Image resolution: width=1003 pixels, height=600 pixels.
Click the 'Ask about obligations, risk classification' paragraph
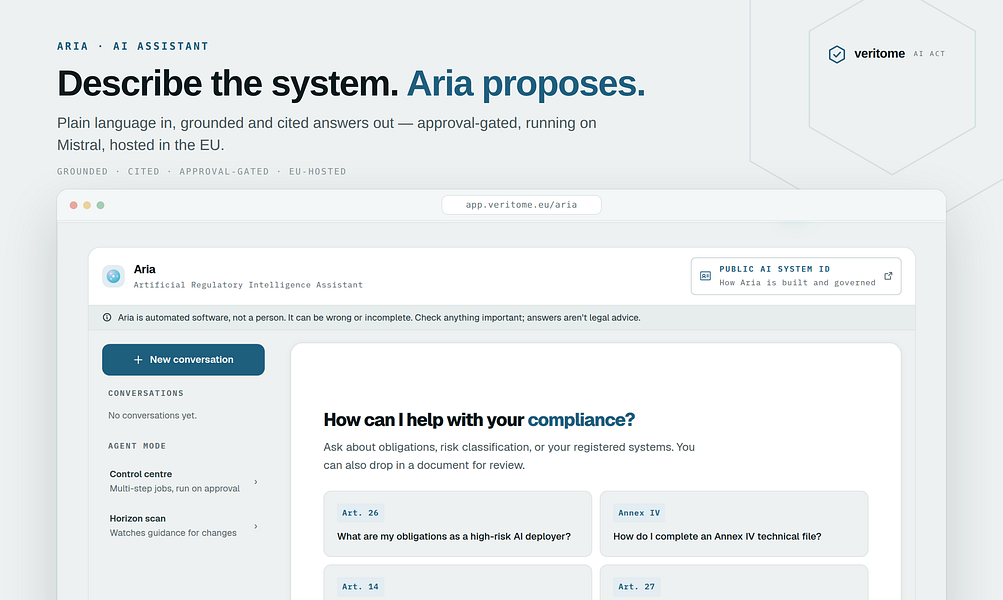click(x=509, y=456)
